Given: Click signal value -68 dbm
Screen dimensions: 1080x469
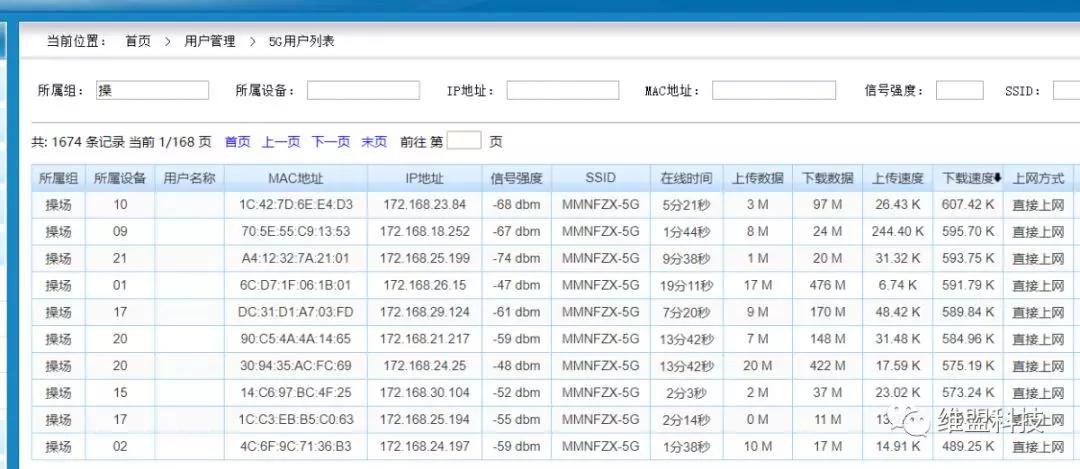Looking at the screenshot, I should click(517, 205).
